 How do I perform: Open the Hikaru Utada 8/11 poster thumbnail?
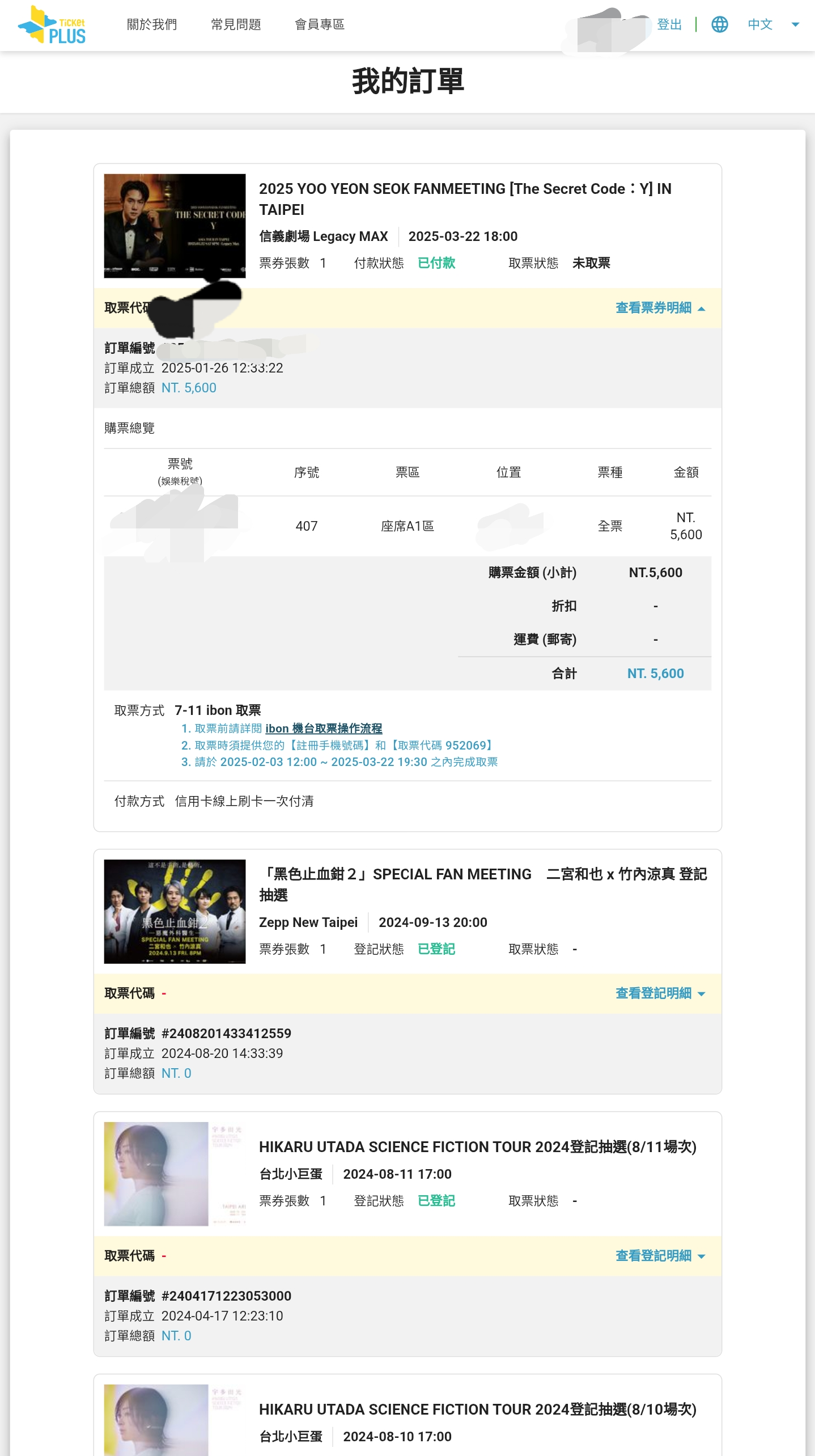point(175,1174)
